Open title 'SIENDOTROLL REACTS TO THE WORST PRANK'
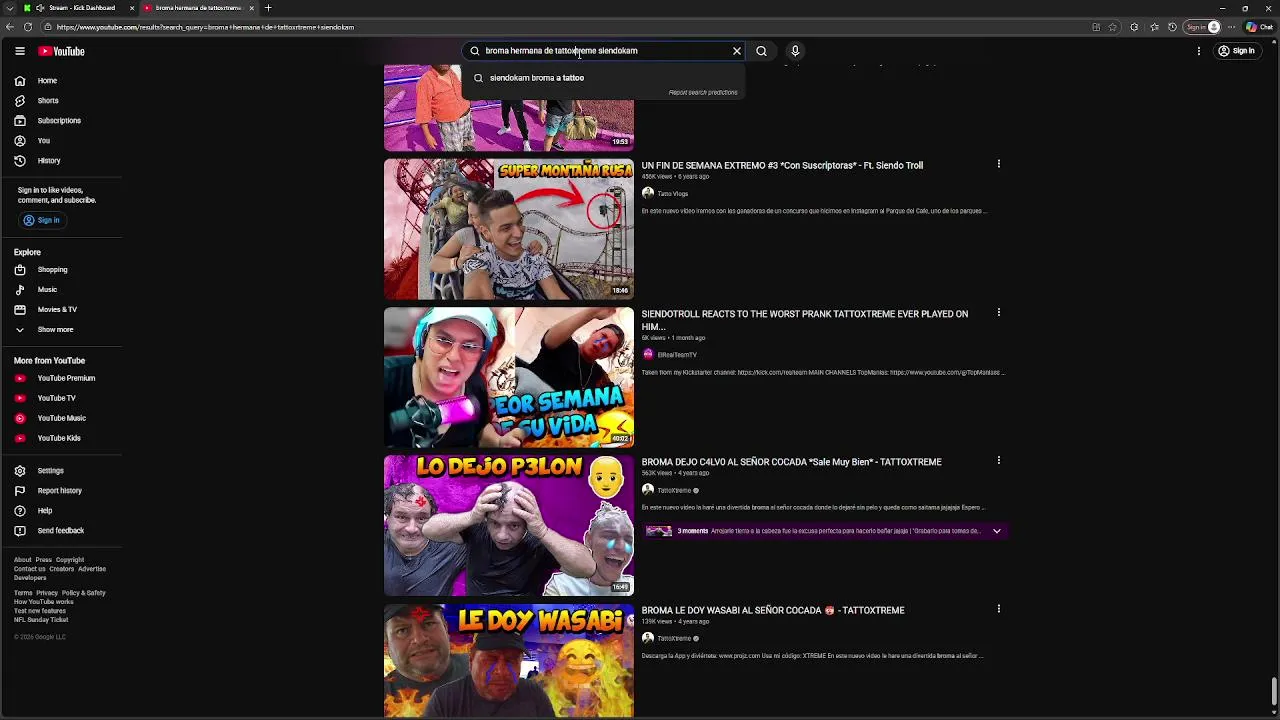This screenshot has width=1280, height=720. [x=804, y=320]
